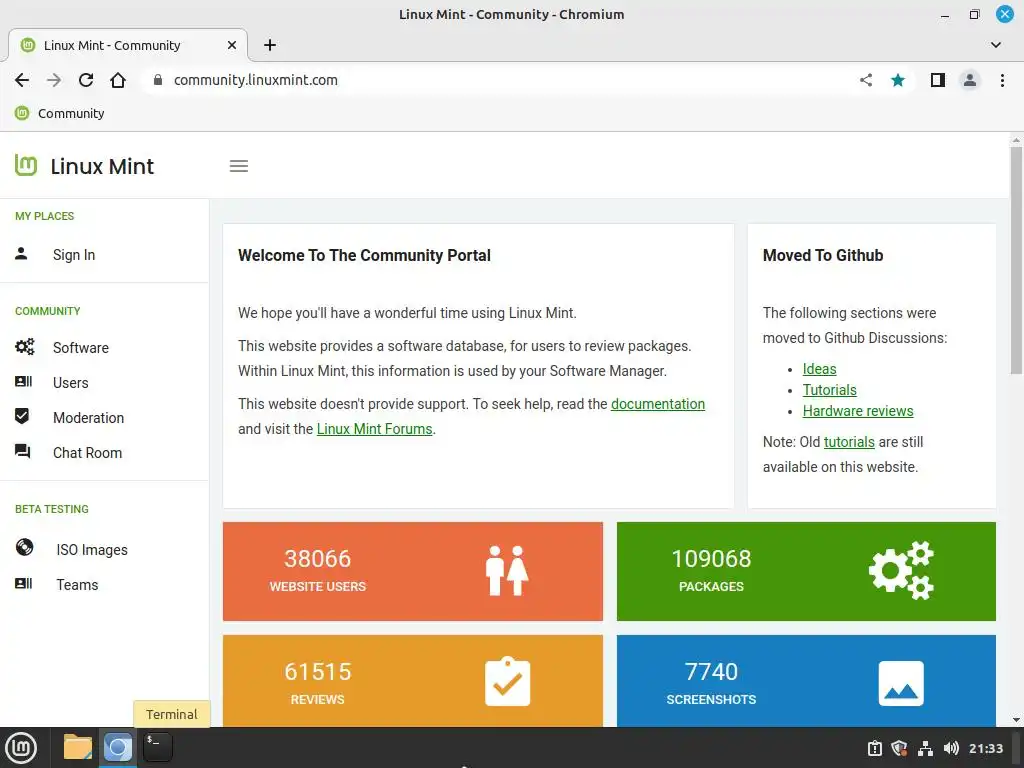Click the checkmark icon beside Moderation
Screen dimensions: 1024x768
click(22, 417)
